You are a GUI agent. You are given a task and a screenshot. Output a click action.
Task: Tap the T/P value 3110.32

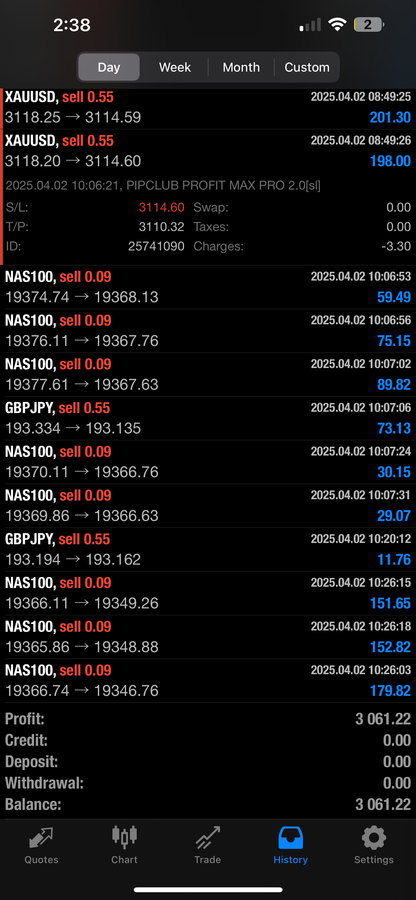coord(161,227)
